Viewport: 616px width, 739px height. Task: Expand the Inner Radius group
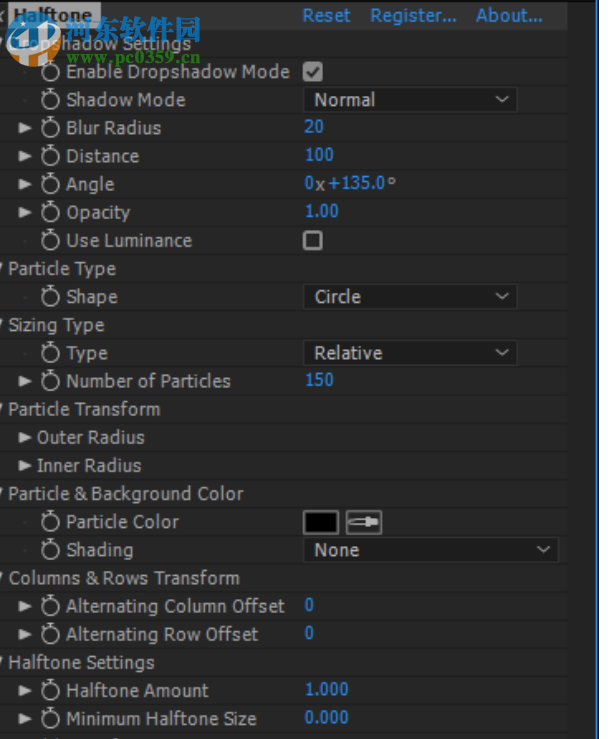click(x=25, y=465)
